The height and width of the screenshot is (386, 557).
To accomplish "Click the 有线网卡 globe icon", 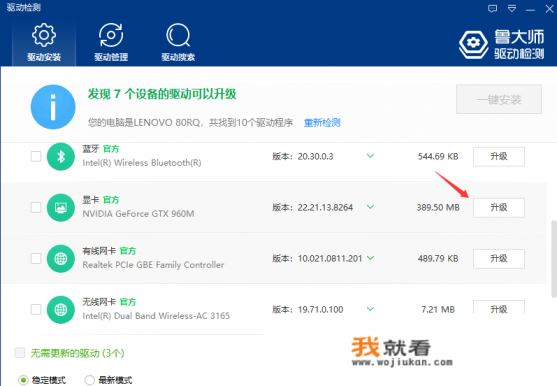I will (61, 259).
